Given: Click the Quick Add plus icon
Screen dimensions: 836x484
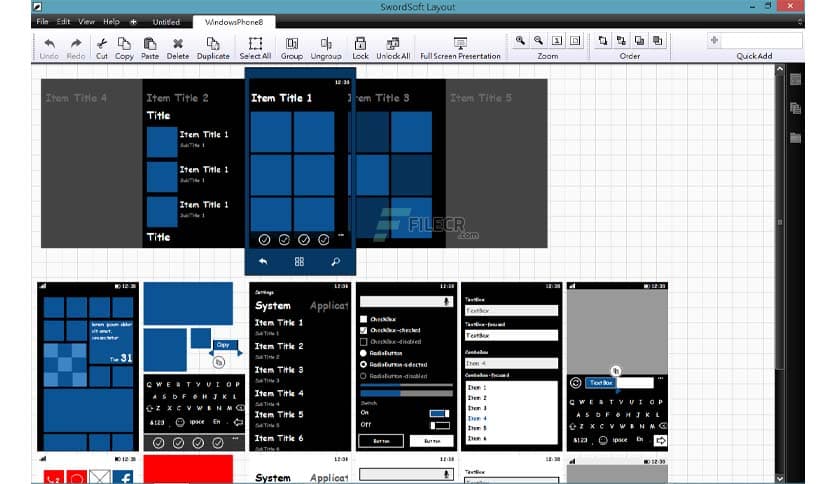Looking at the screenshot, I should 714,41.
